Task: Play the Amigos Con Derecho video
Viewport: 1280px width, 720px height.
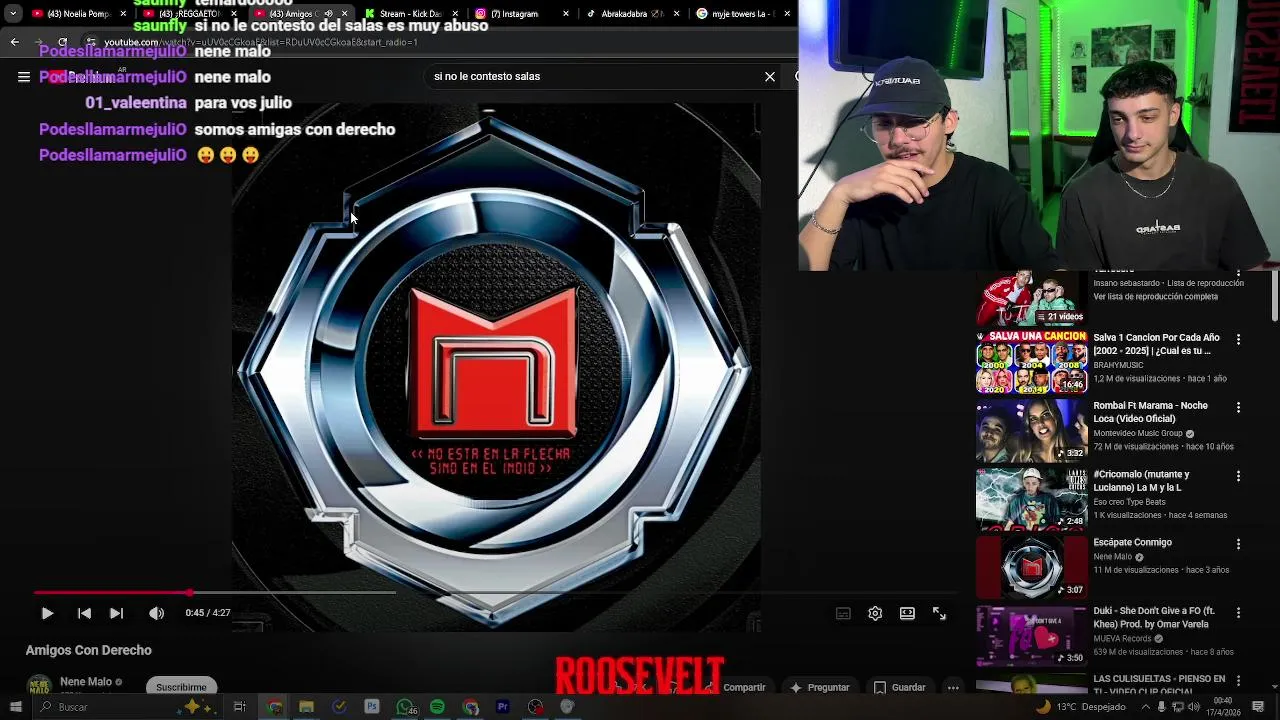Action: 47,613
